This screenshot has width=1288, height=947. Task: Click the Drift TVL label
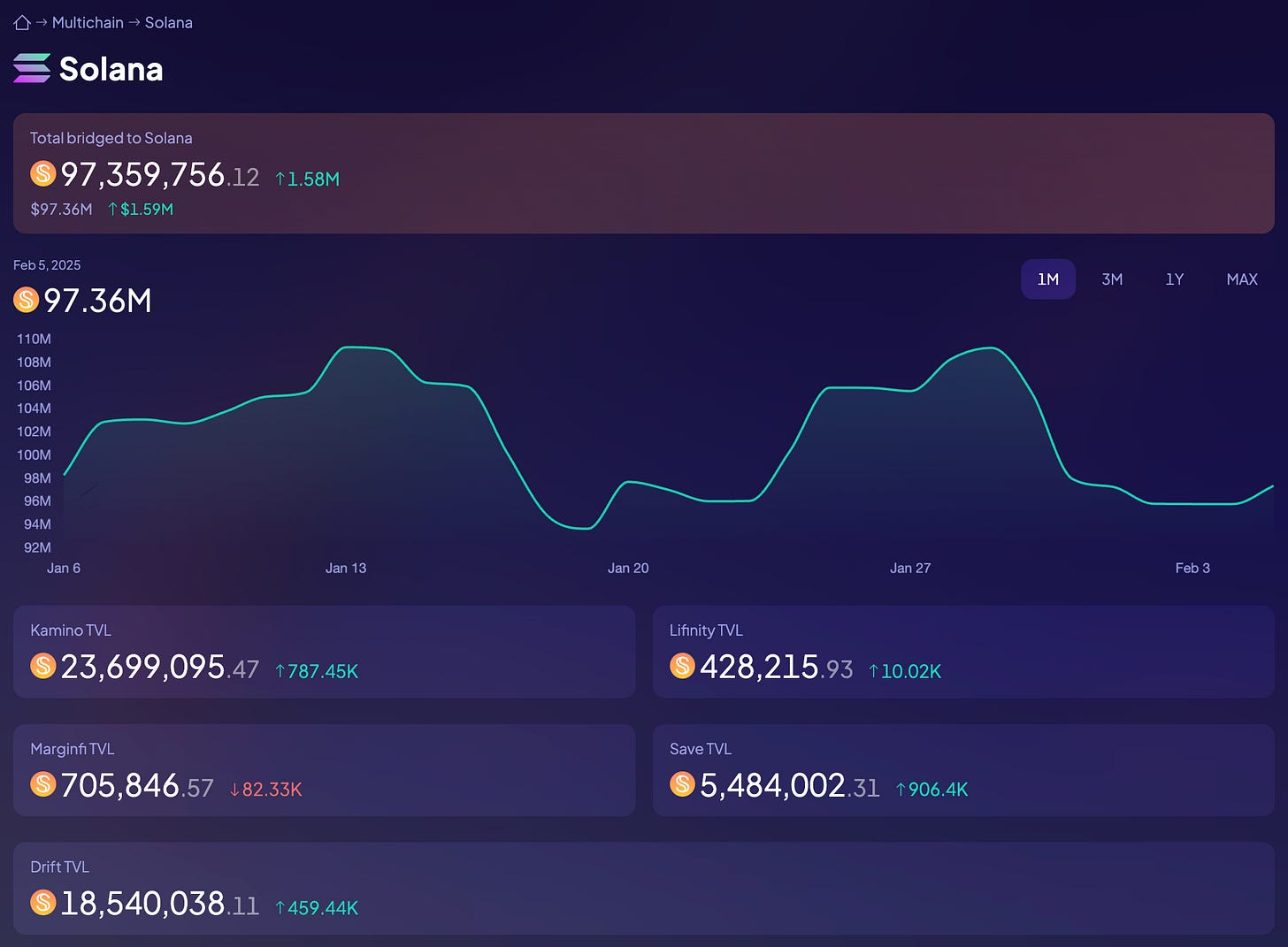pos(60,867)
